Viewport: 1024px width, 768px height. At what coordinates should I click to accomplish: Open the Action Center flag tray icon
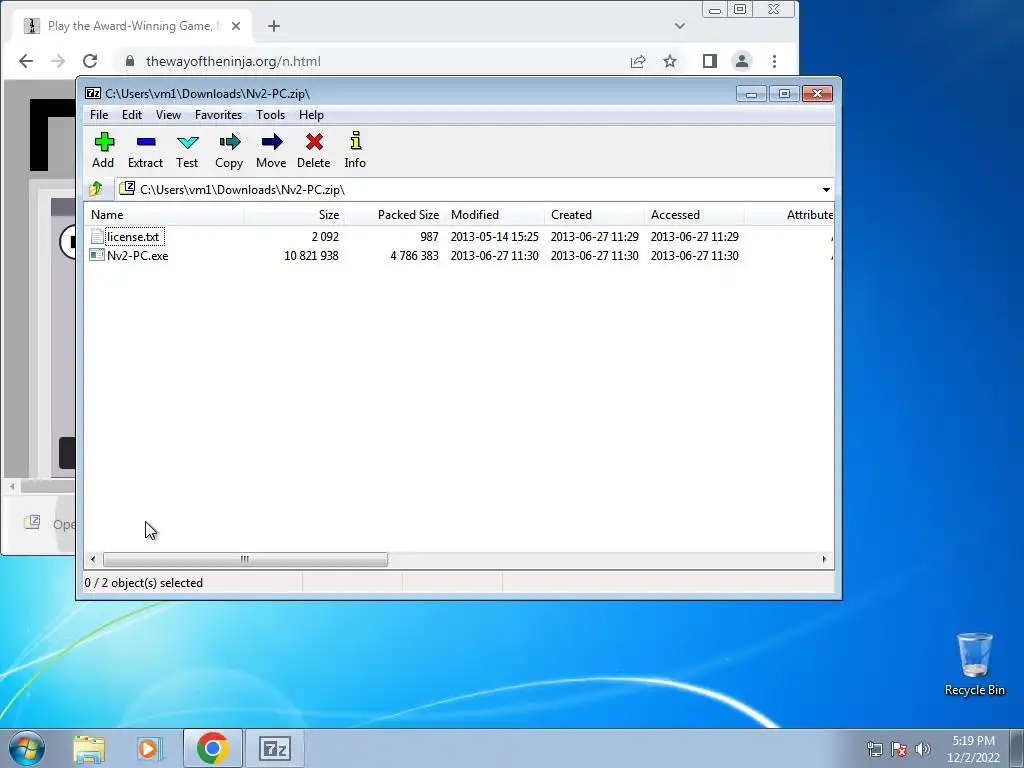click(x=899, y=749)
